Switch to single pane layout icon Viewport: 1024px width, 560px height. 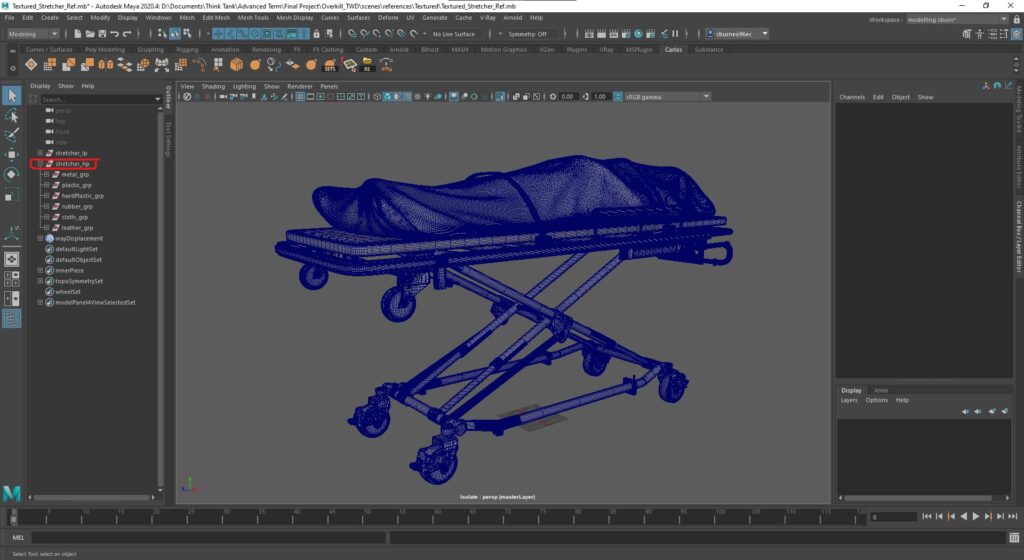click(12, 259)
